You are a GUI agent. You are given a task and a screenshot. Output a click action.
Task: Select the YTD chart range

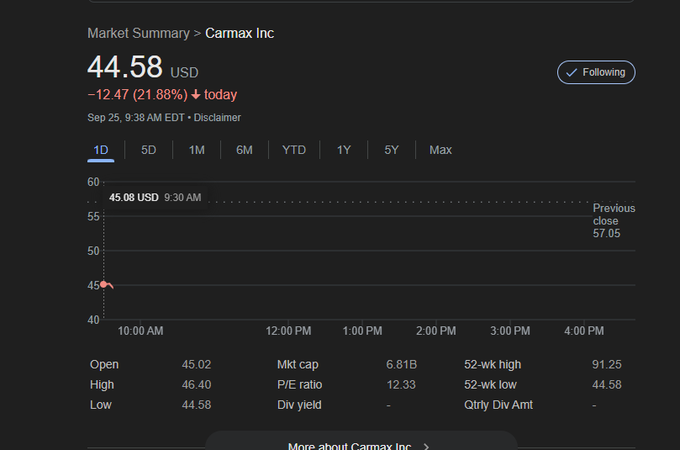(x=294, y=150)
